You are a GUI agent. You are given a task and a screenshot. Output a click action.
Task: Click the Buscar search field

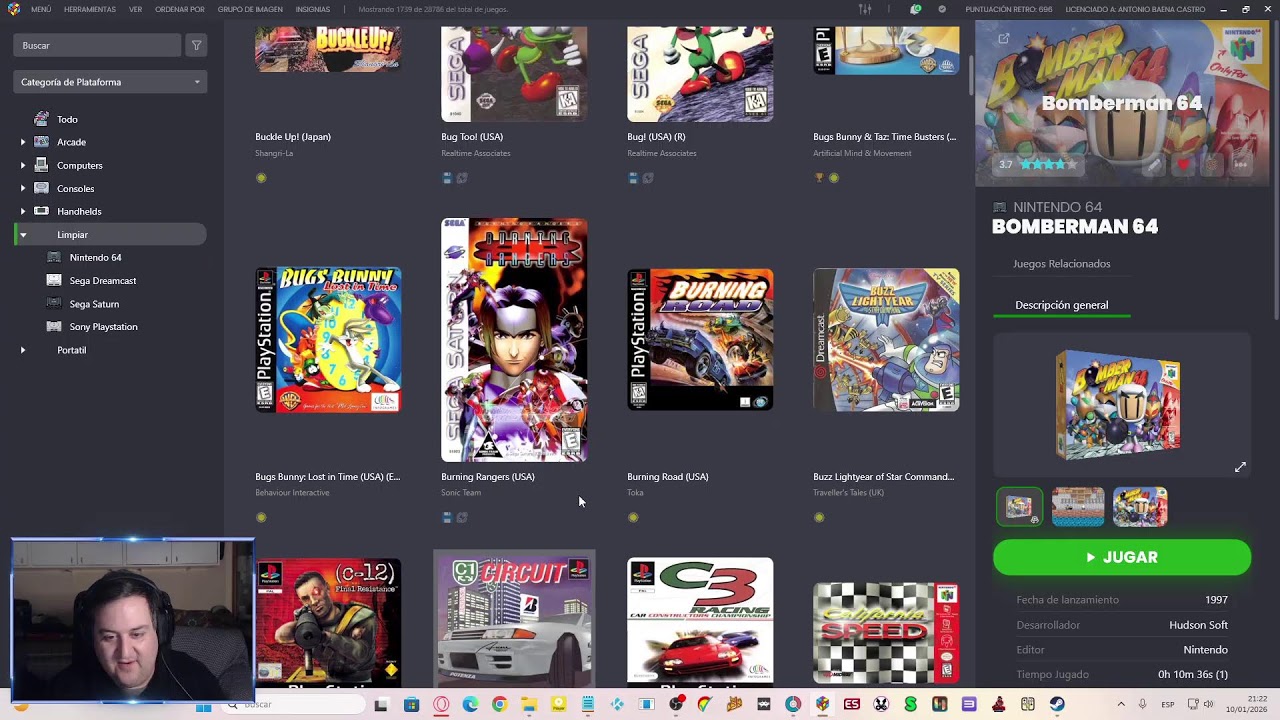97,45
